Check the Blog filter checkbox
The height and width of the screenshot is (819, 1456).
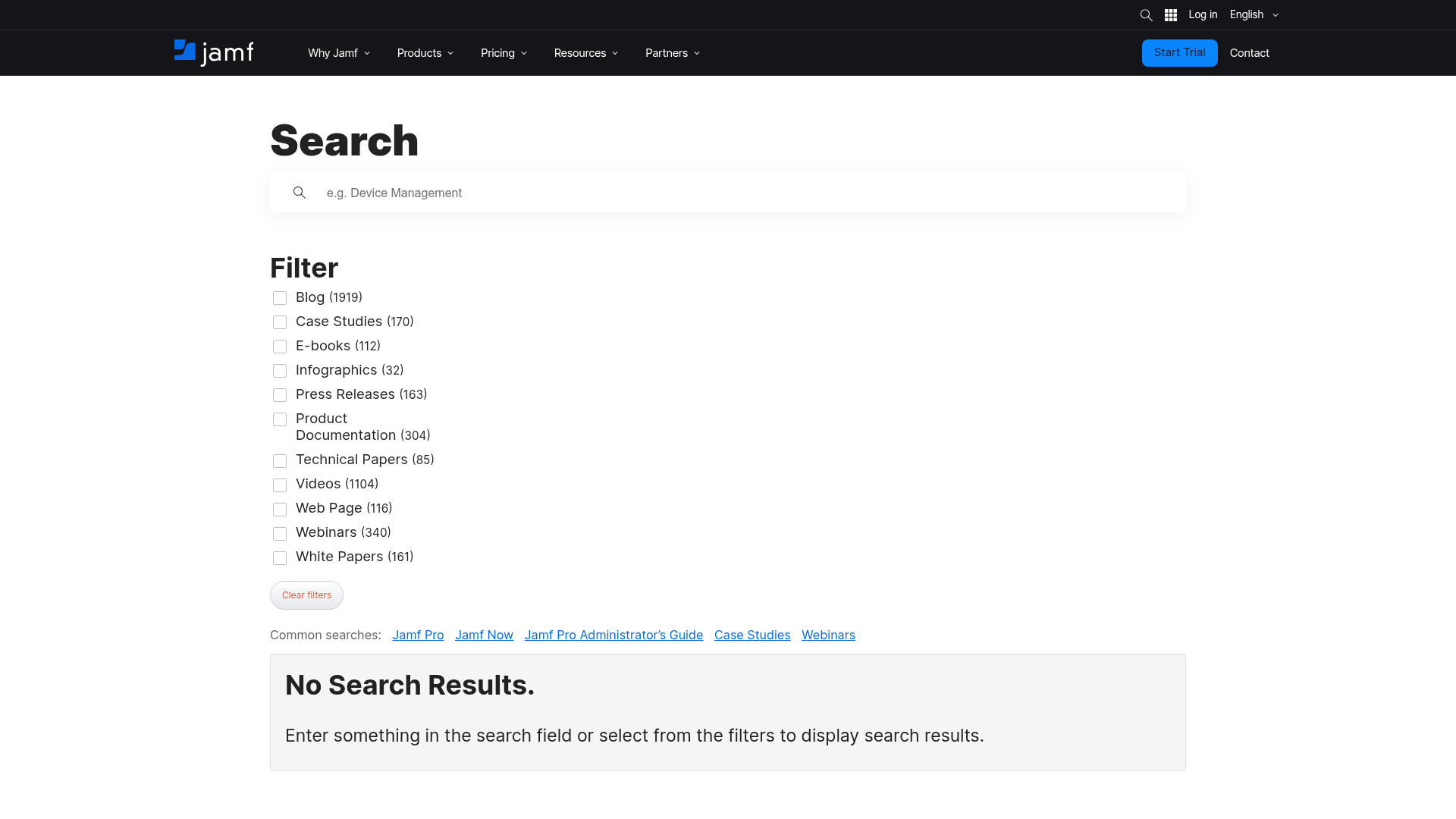coord(280,298)
